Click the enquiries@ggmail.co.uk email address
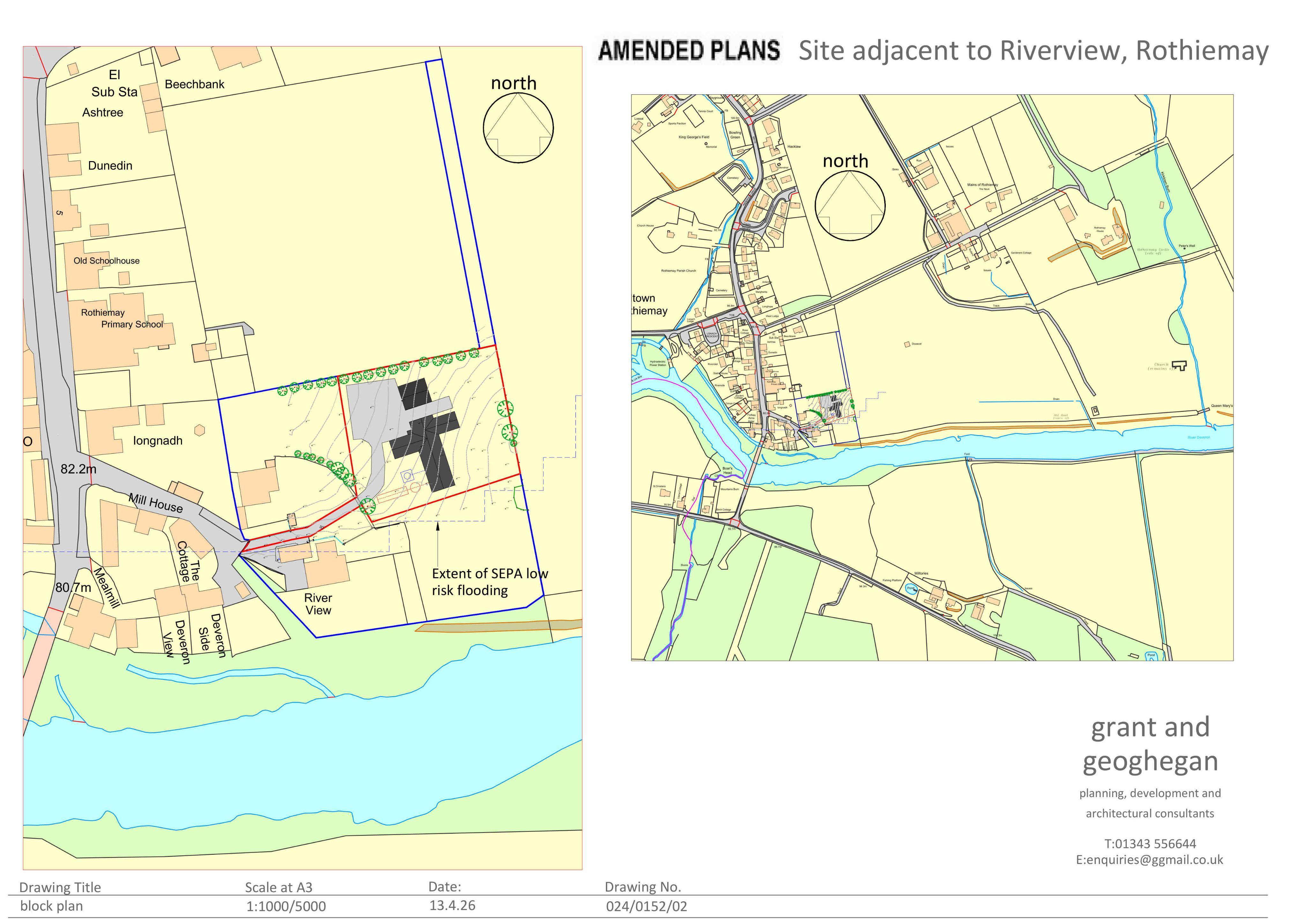This screenshot has width=1307, height=924. click(1149, 860)
